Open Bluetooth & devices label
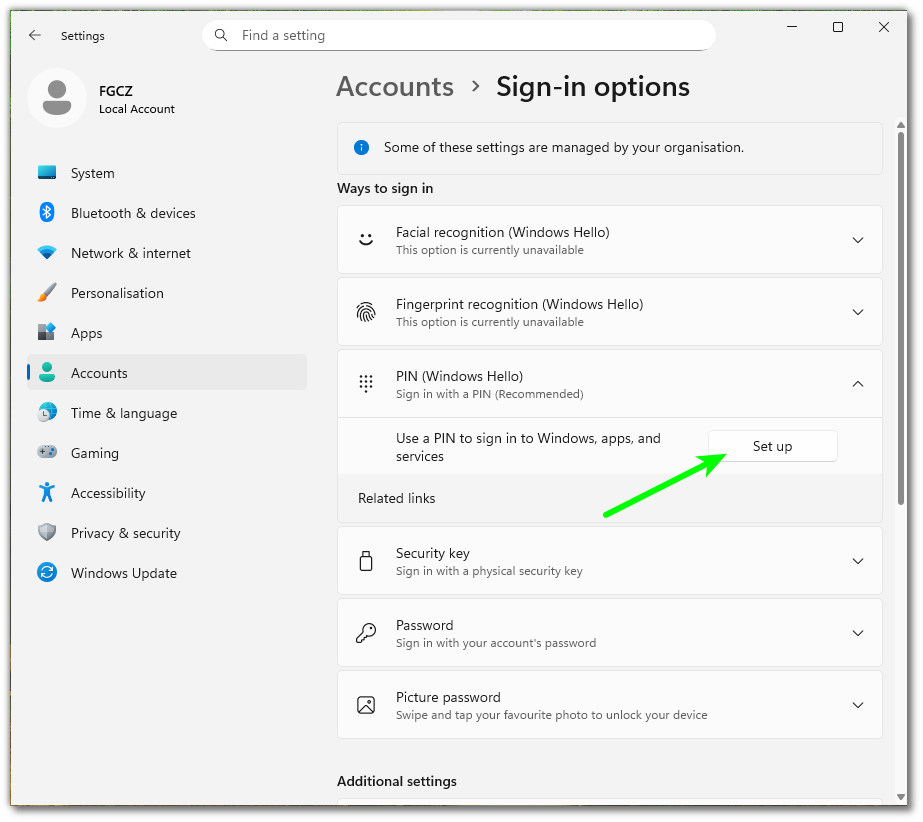 point(133,213)
